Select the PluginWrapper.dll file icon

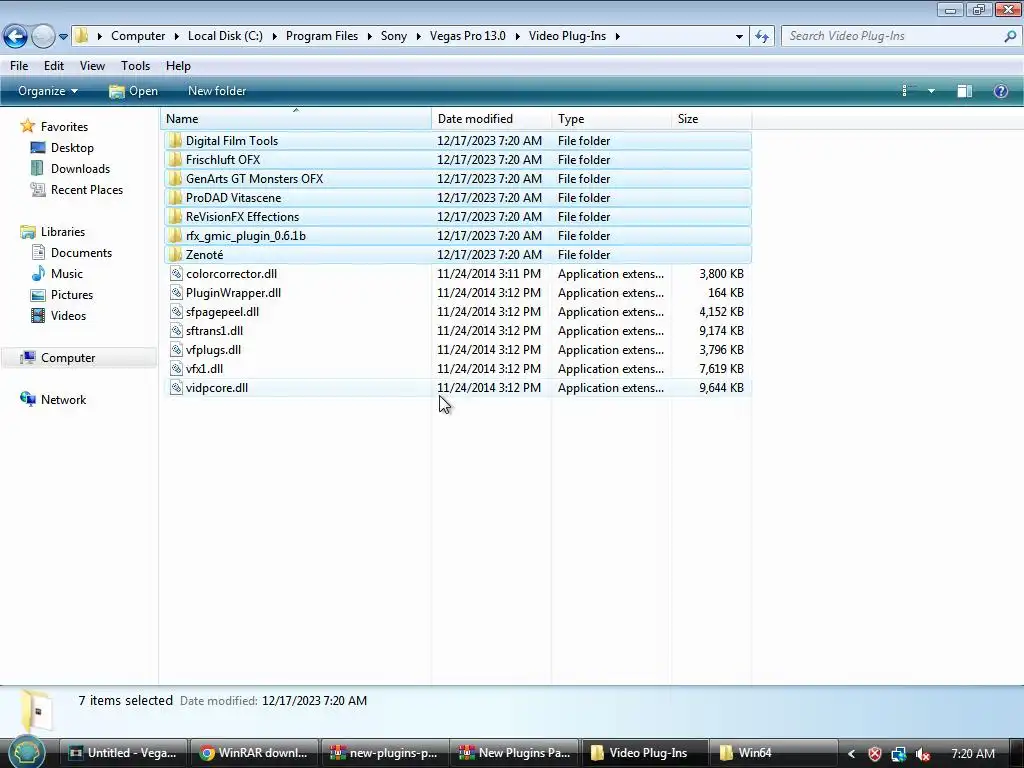point(176,293)
